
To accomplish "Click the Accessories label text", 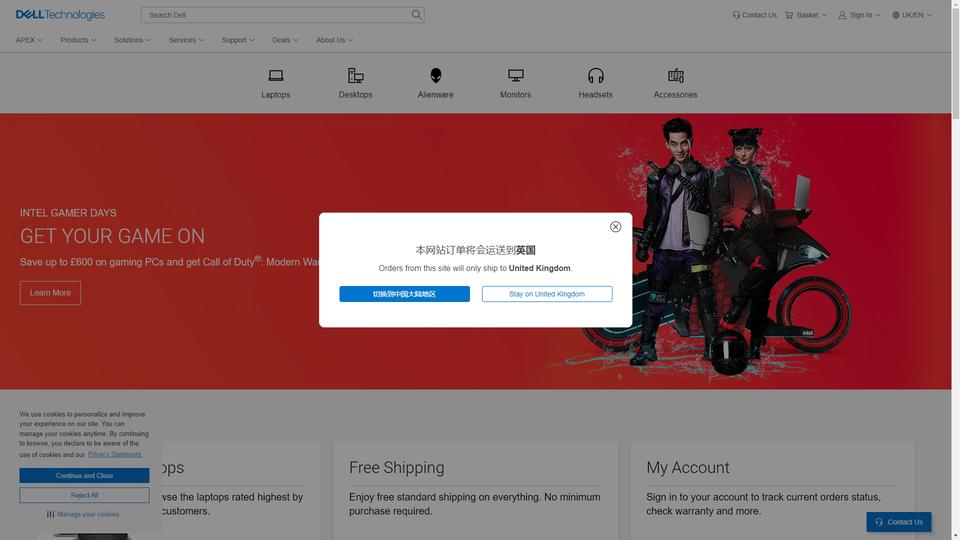I will (675, 95).
